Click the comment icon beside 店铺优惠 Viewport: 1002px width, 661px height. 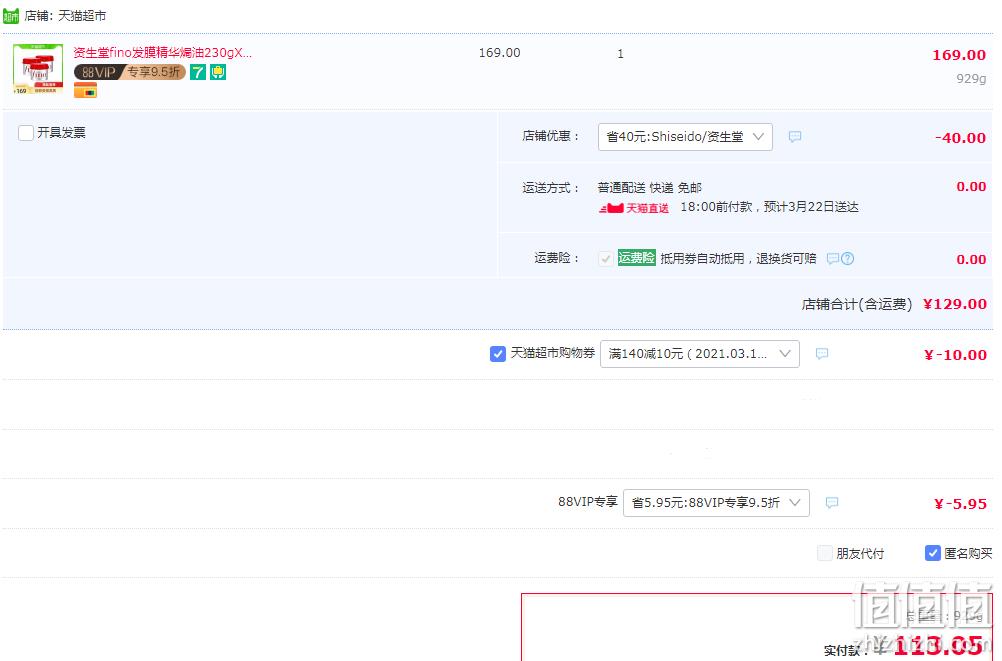coord(795,137)
